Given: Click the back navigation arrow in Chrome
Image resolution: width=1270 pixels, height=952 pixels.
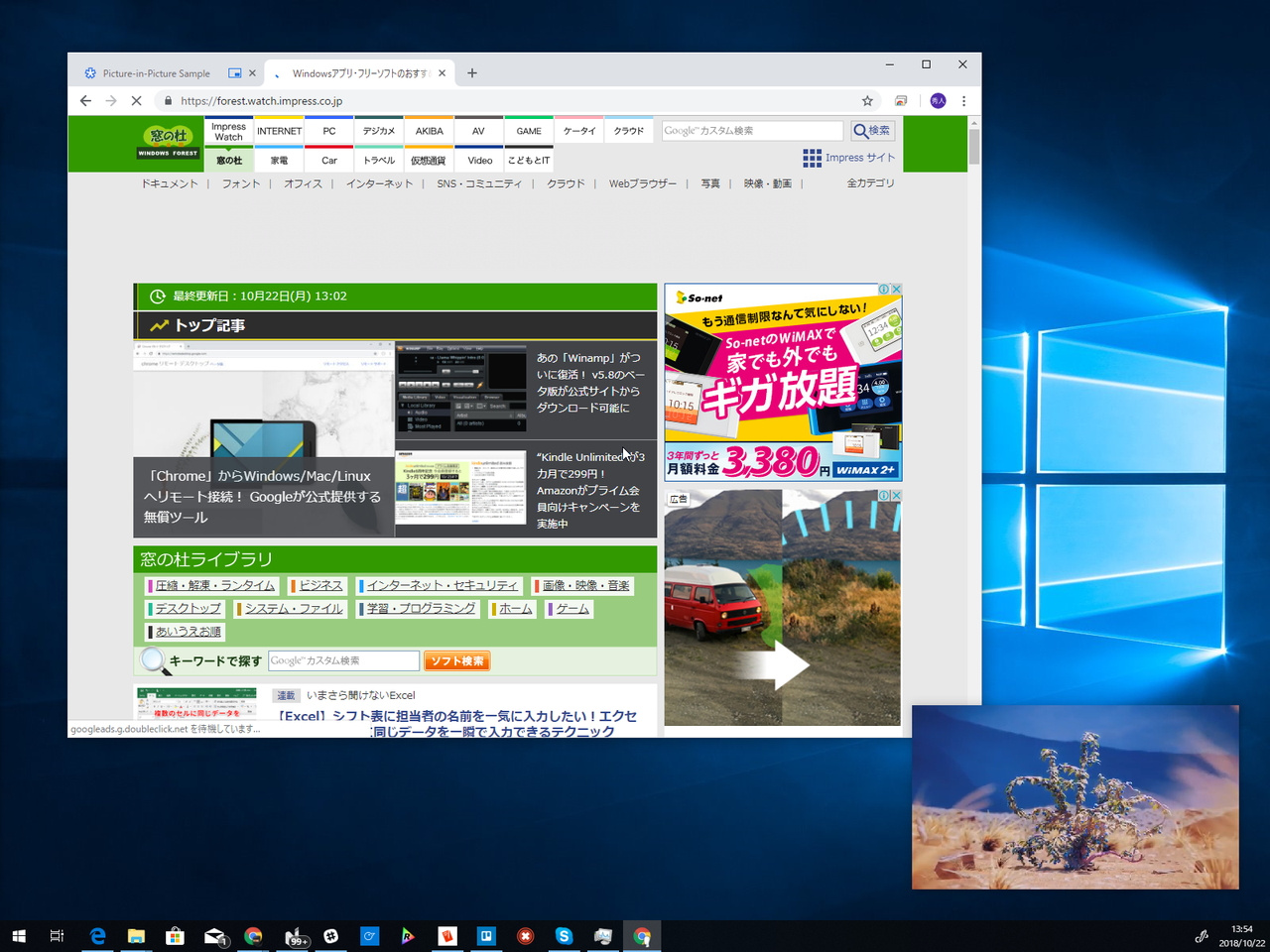Looking at the screenshot, I should pyautogui.click(x=85, y=100).
